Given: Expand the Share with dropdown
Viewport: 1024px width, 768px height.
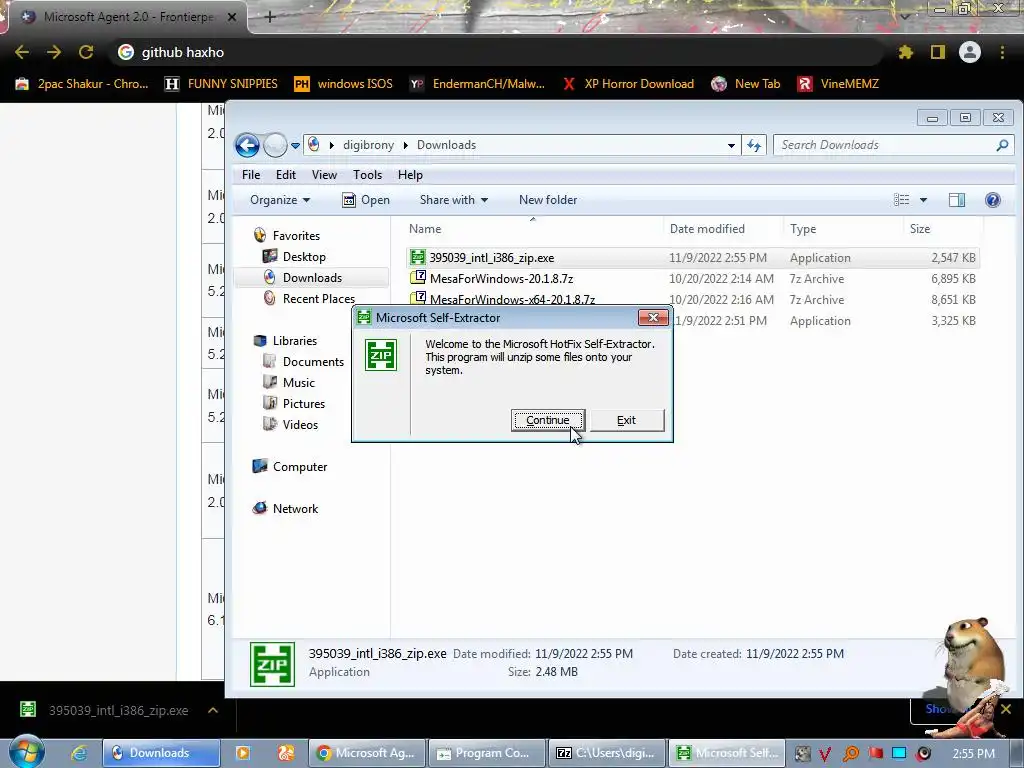Looking at the screenshot, I should coord(453,200).
